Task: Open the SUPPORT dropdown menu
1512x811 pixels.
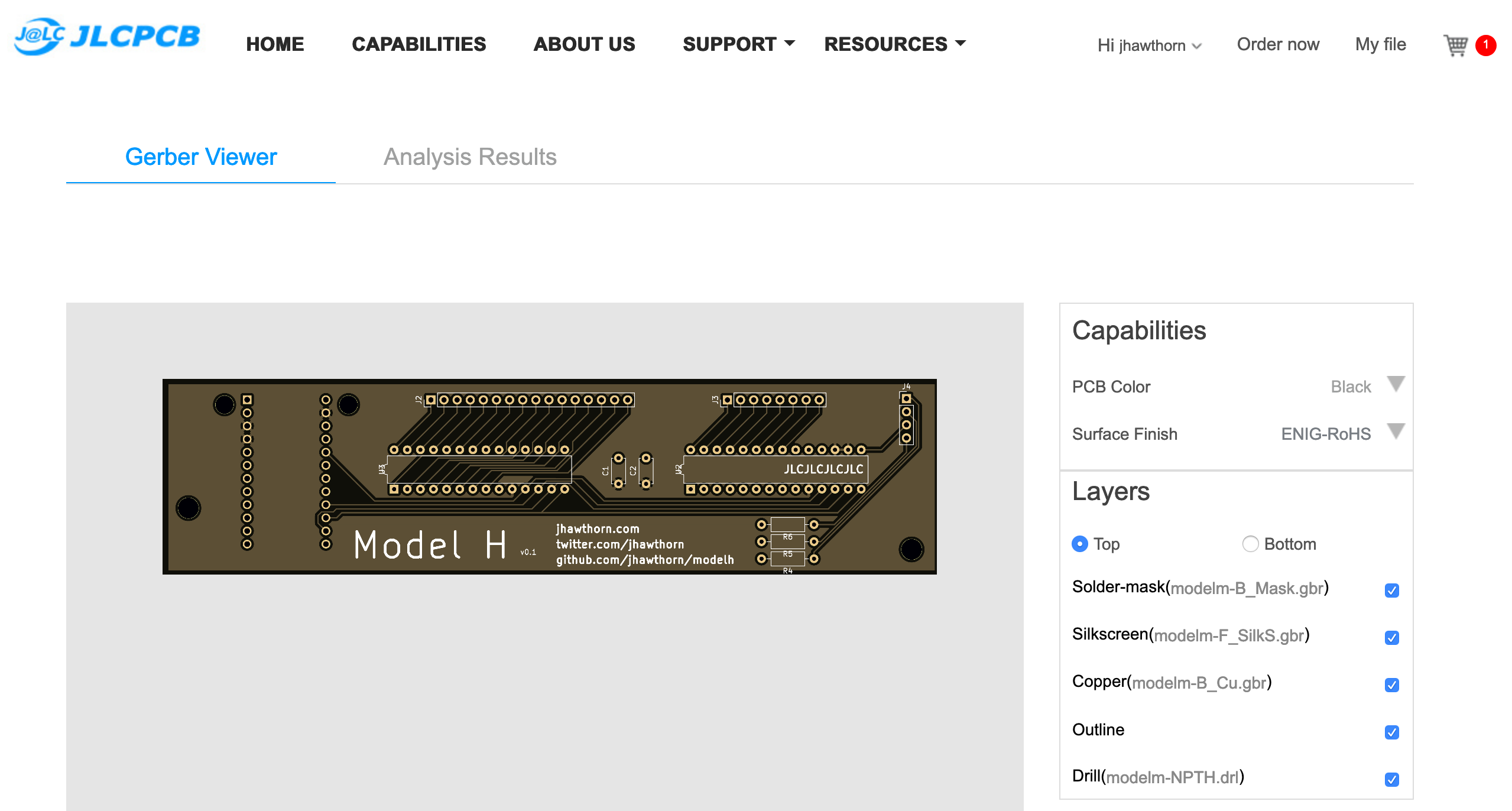Action: (738, 44)
